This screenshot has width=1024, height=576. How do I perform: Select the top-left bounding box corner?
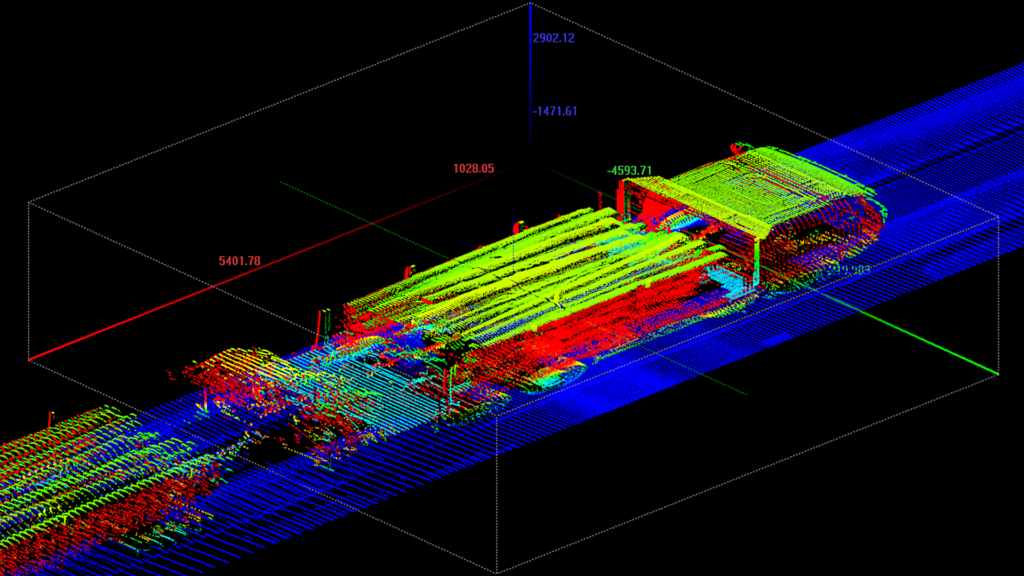[x=29, y=202]
